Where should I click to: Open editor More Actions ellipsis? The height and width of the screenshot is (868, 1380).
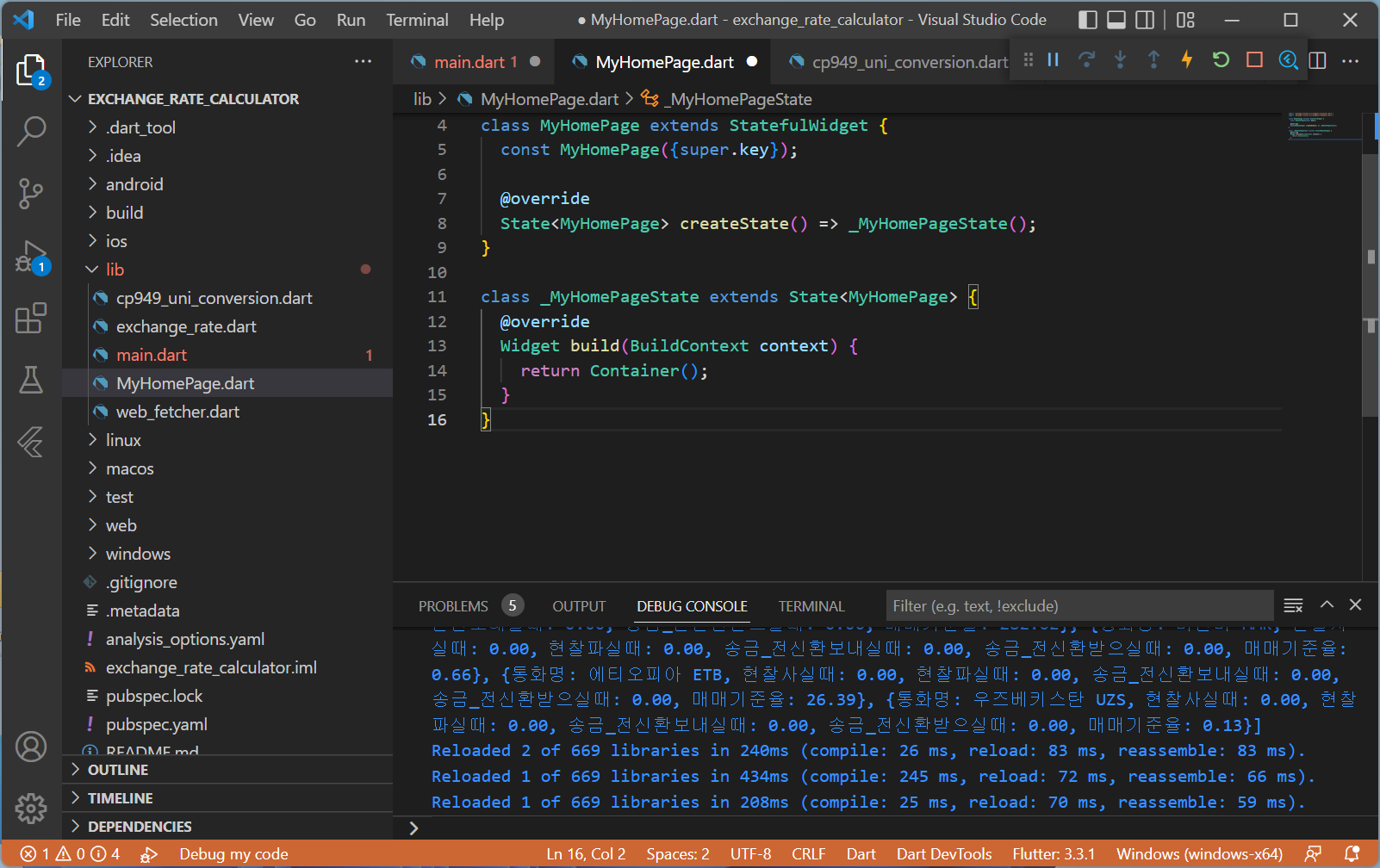1351,60
